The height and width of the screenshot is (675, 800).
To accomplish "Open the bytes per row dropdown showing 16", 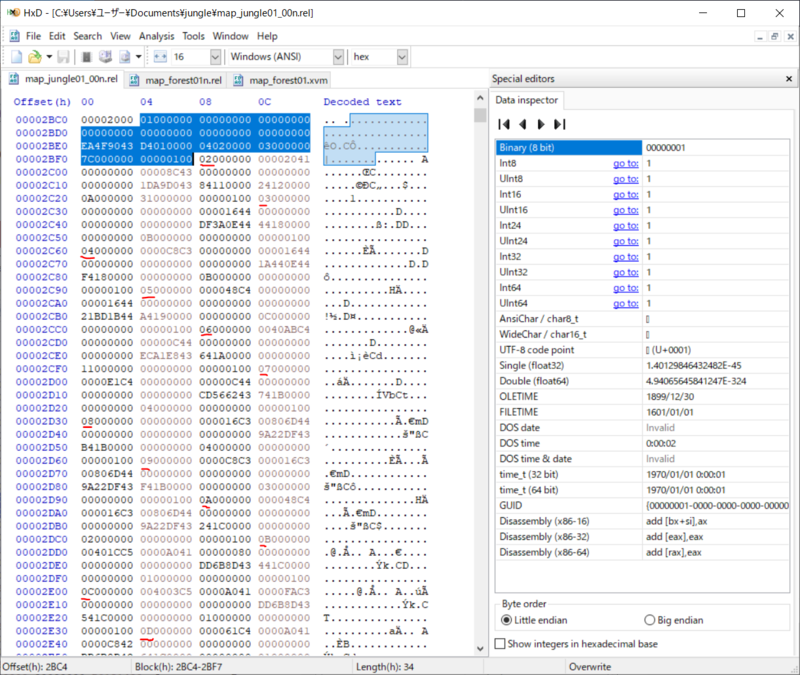I will pyautogui.click(x=215, y=57).
